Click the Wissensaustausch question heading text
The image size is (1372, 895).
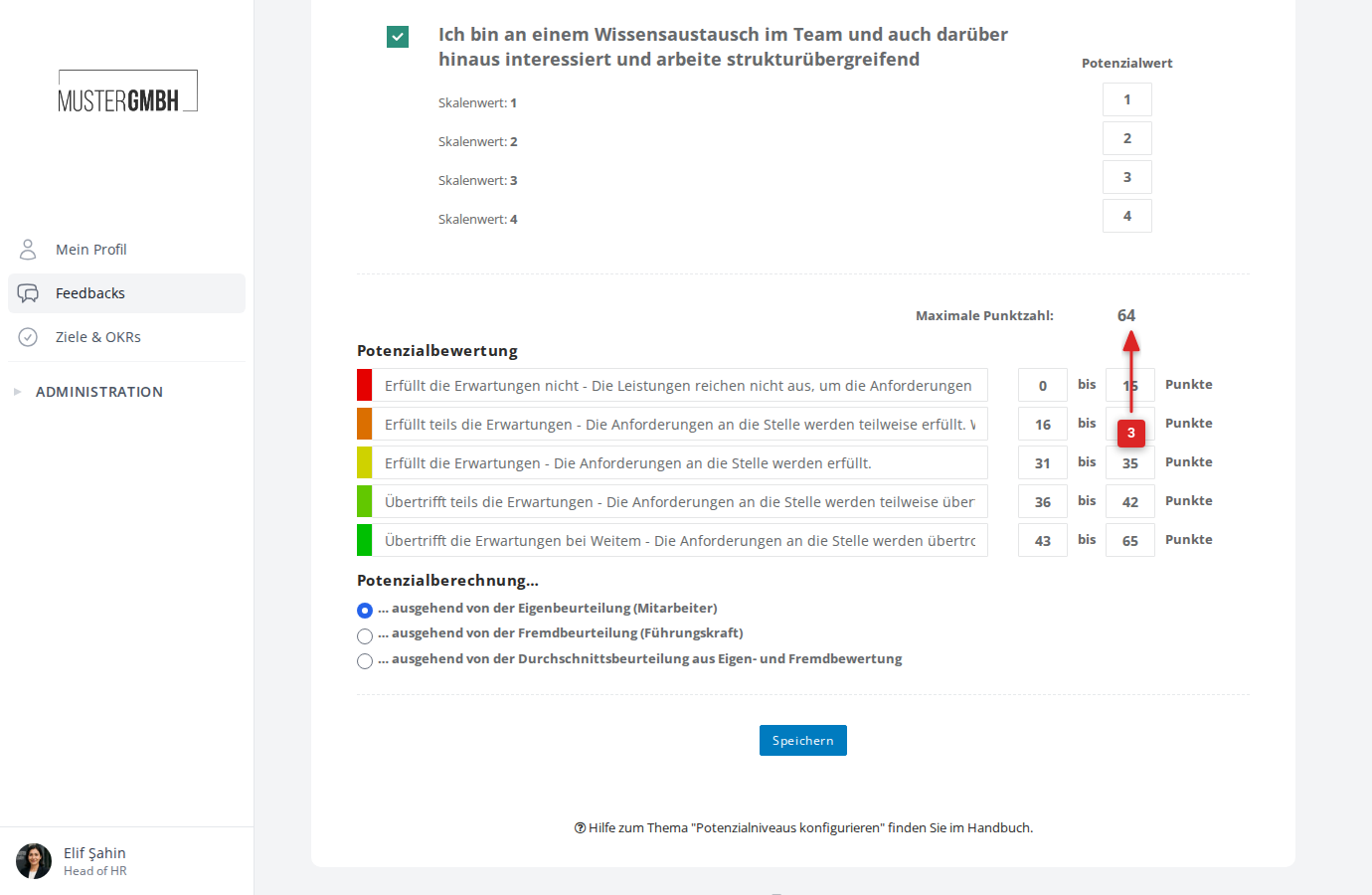723,47
